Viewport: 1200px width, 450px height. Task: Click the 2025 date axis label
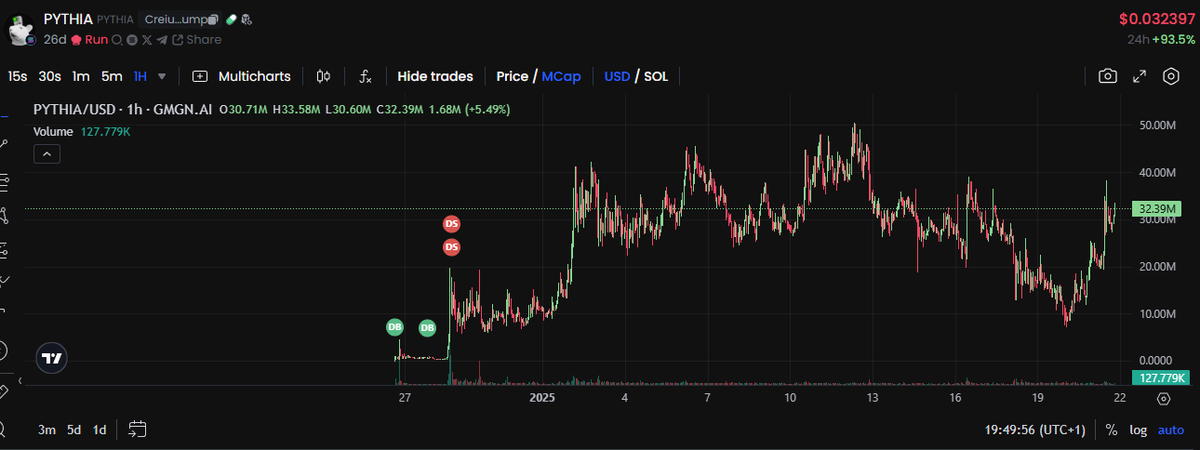point(541,398)
